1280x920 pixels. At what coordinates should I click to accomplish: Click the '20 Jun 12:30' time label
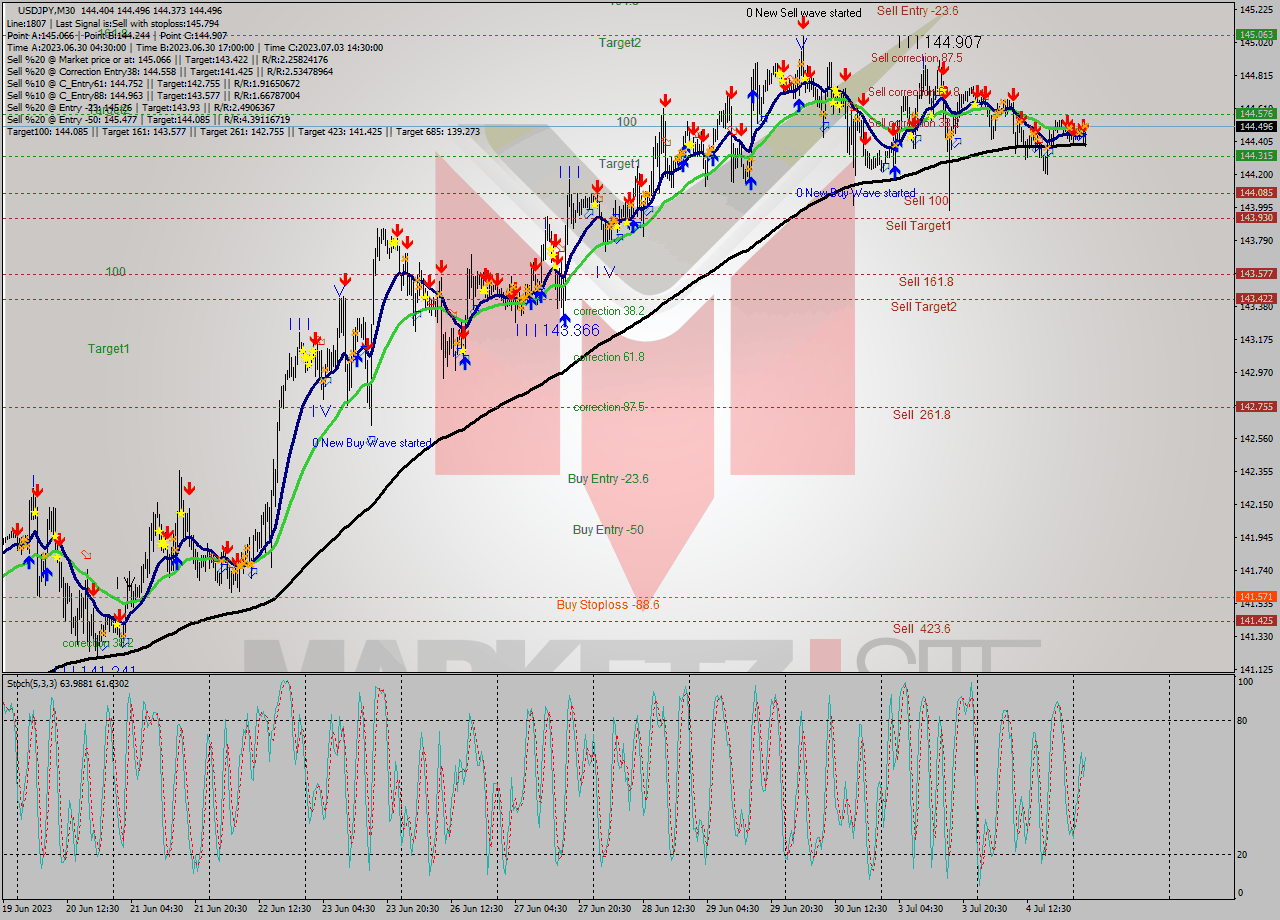pyautogui.click(x=93, y=909)
